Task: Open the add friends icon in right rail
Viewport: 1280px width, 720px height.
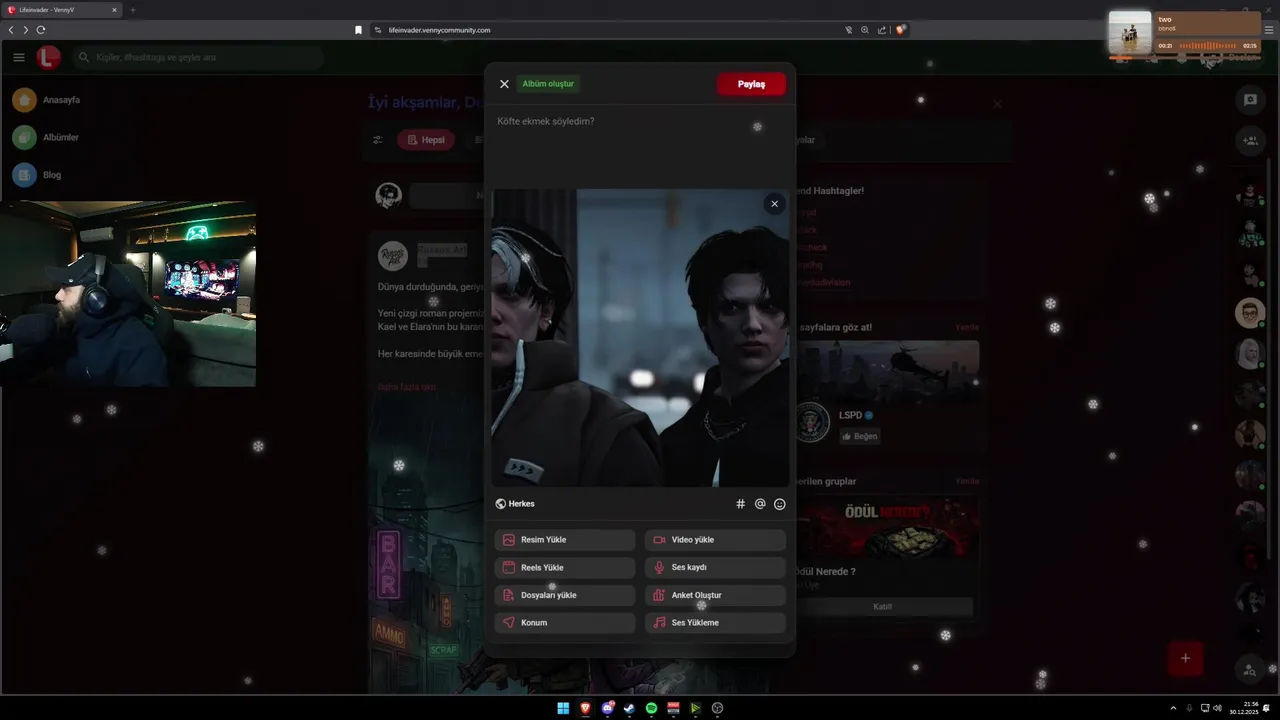Action: pos(1250,140)
